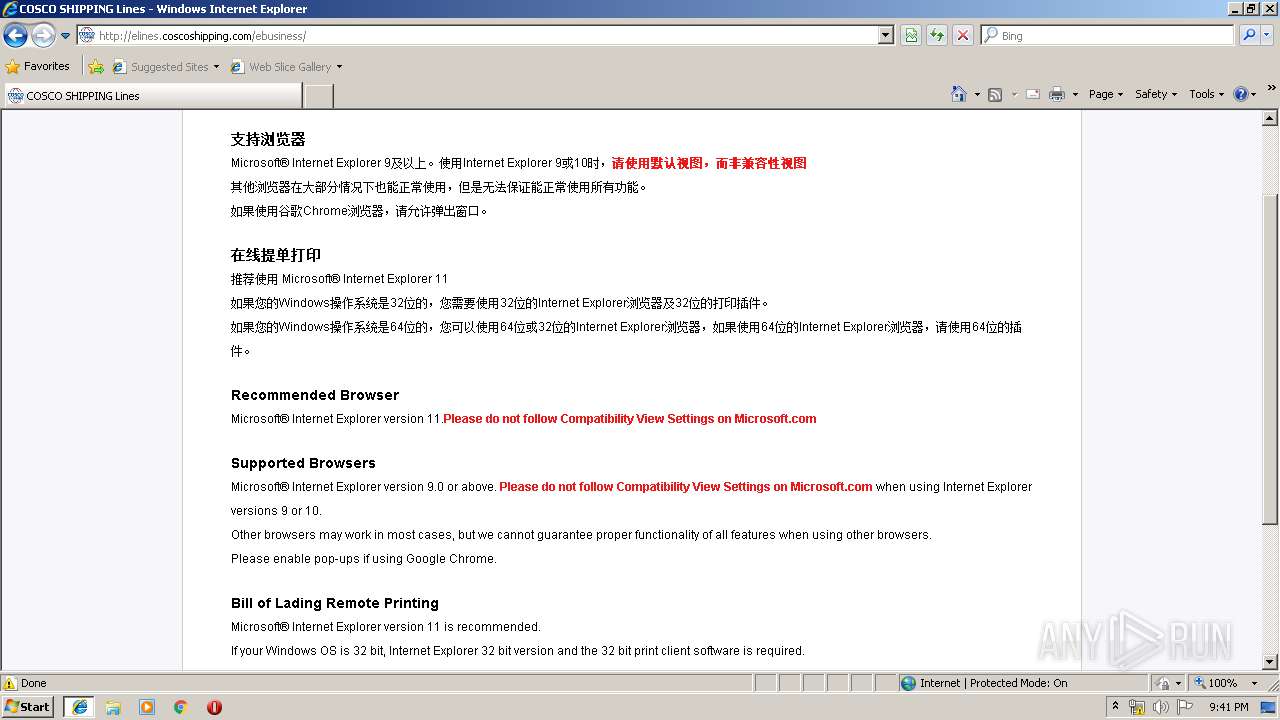Click the 9:41 PM clock
Screen dimensions: 1280x720
point(1228,707)
